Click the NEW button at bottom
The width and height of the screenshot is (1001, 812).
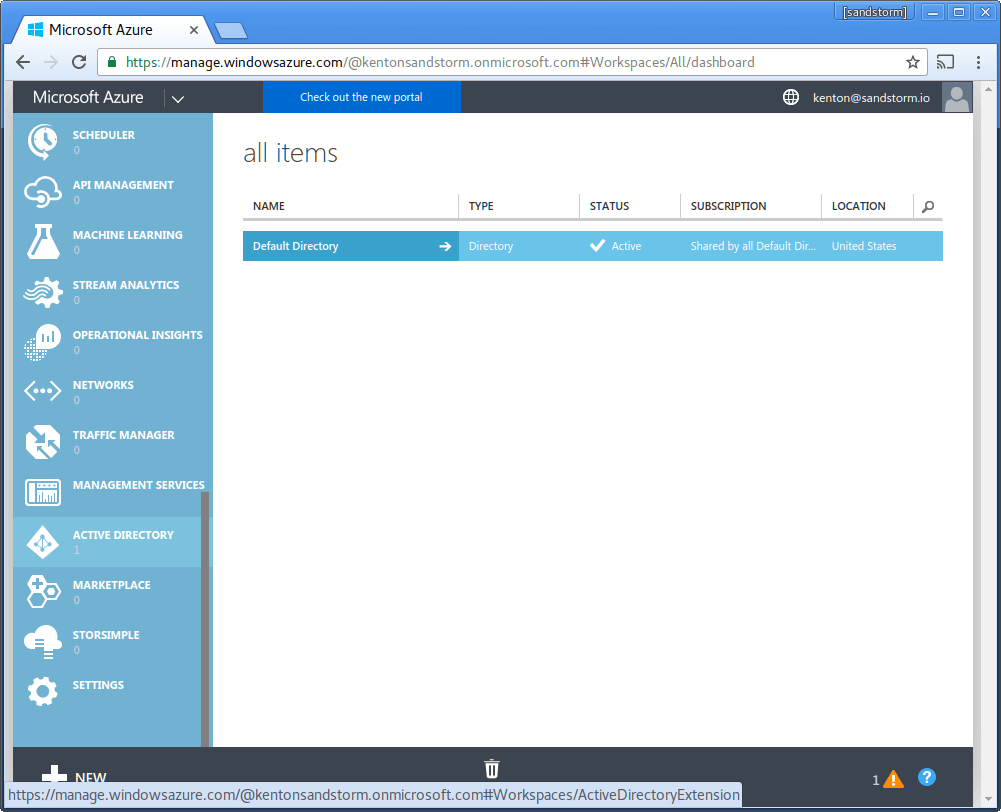(x=73, y=776)
